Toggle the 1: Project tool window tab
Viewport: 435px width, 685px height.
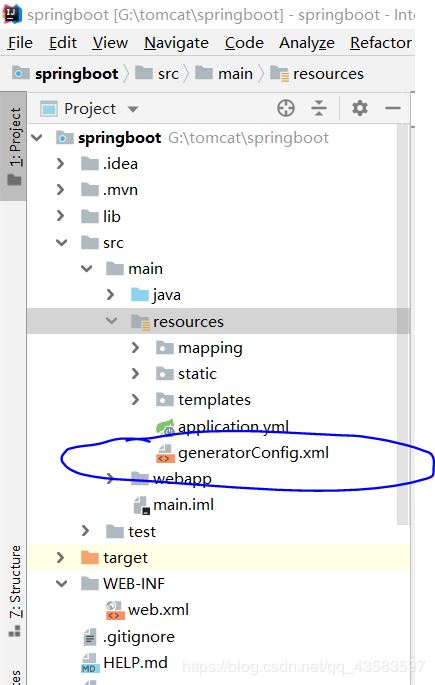tap(14, 146)
